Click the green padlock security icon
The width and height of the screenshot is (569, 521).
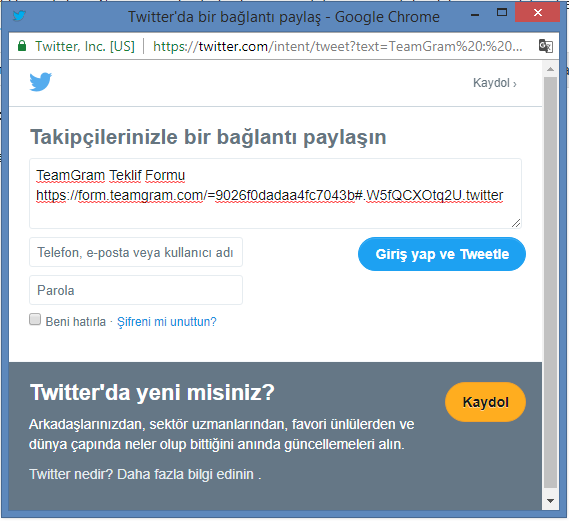[x=22, y=46]
